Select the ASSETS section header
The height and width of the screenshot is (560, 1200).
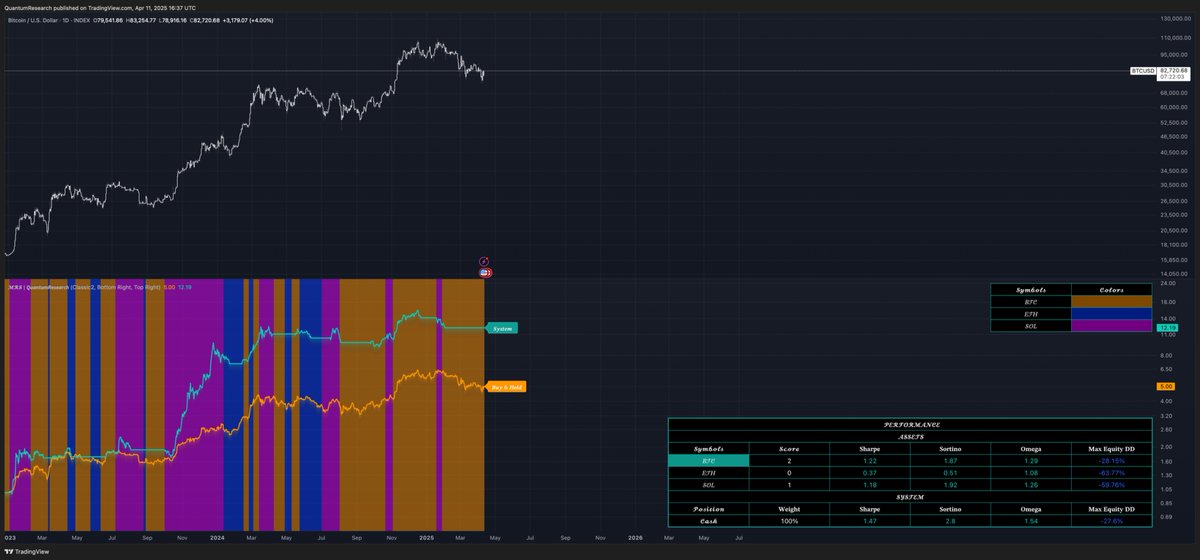coord(910,436)
